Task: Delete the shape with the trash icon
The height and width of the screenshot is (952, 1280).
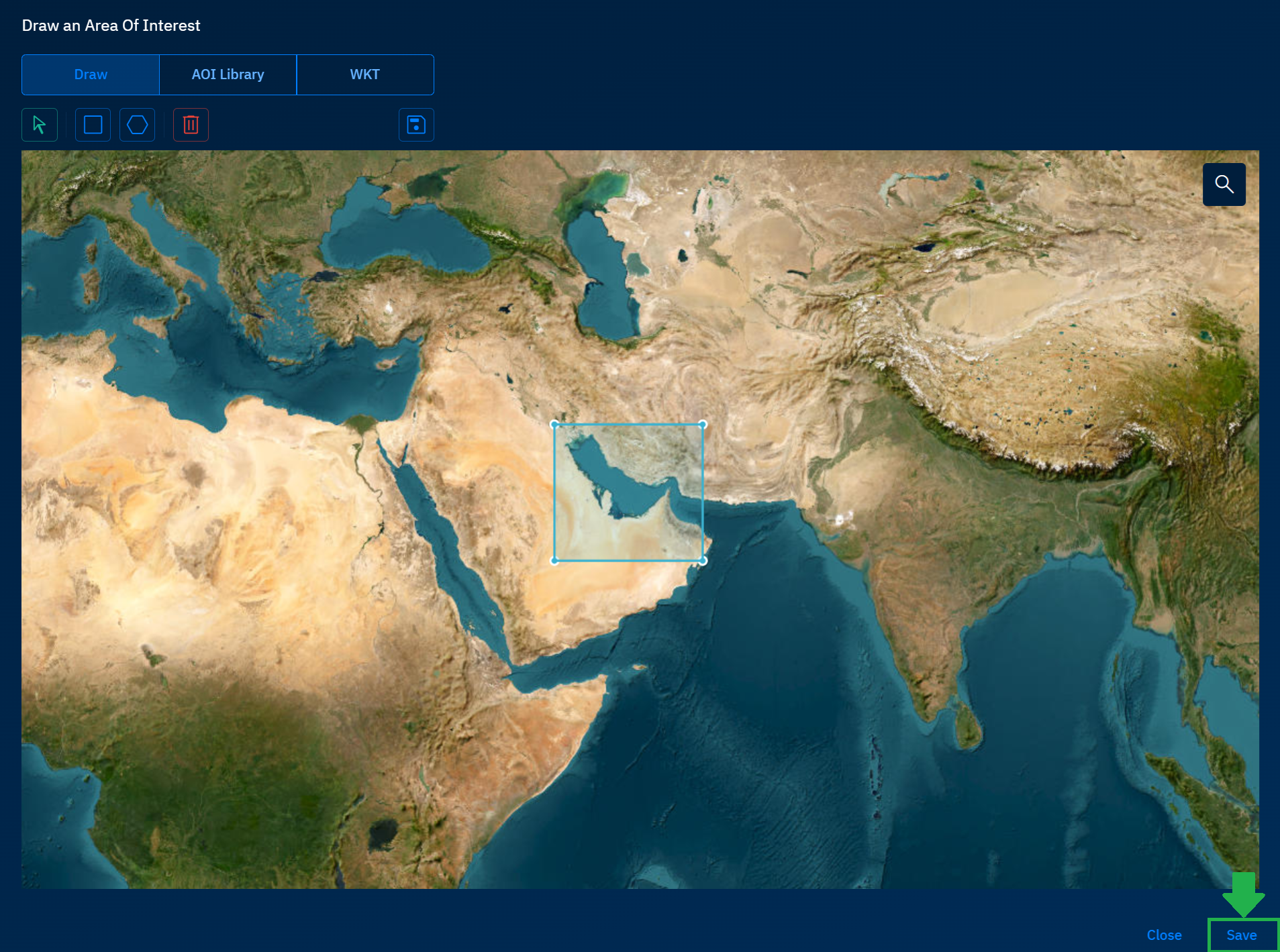Action: tap(191, 125)
